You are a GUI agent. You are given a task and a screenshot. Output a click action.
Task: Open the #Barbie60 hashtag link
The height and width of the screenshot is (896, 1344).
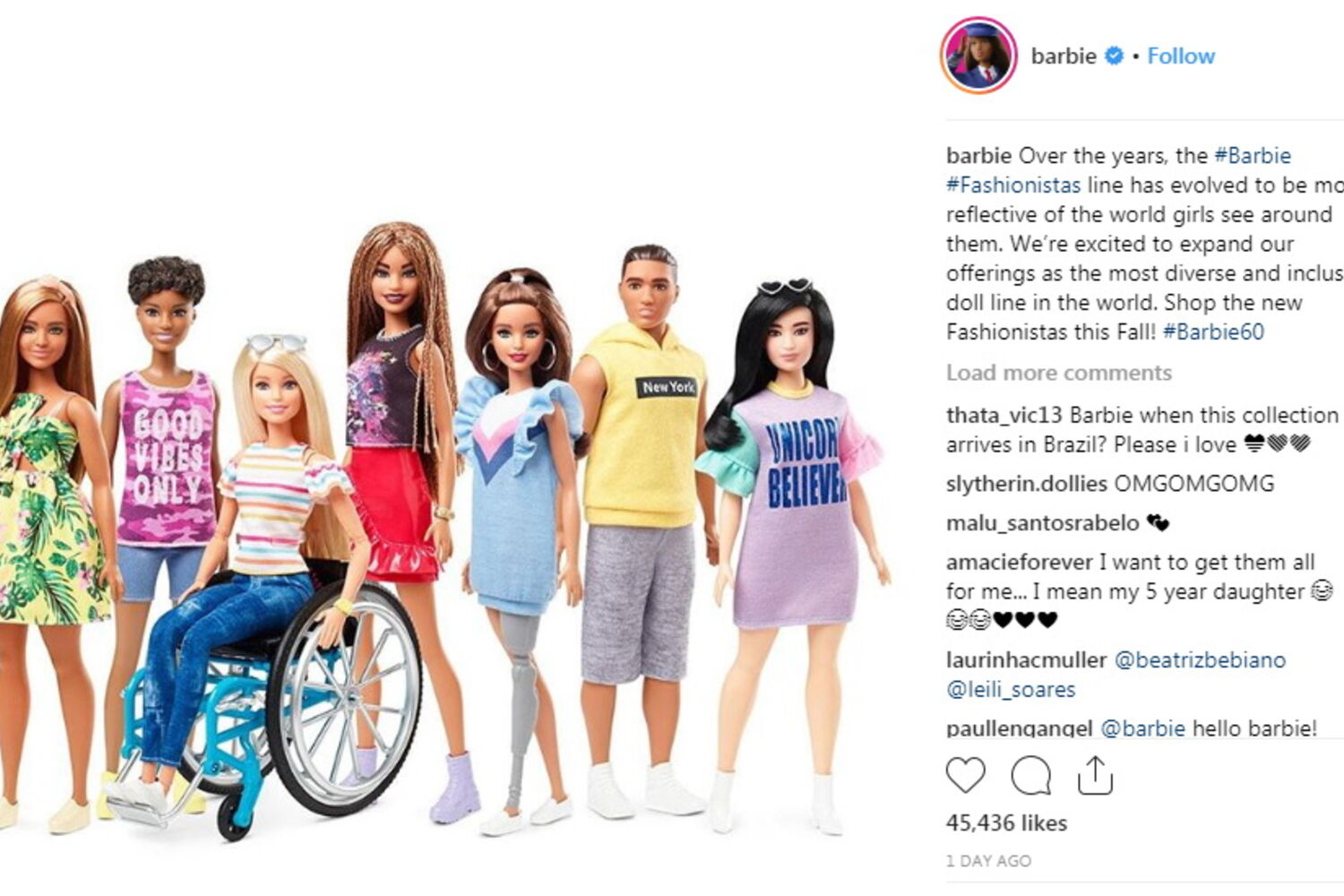[1213, 332]
